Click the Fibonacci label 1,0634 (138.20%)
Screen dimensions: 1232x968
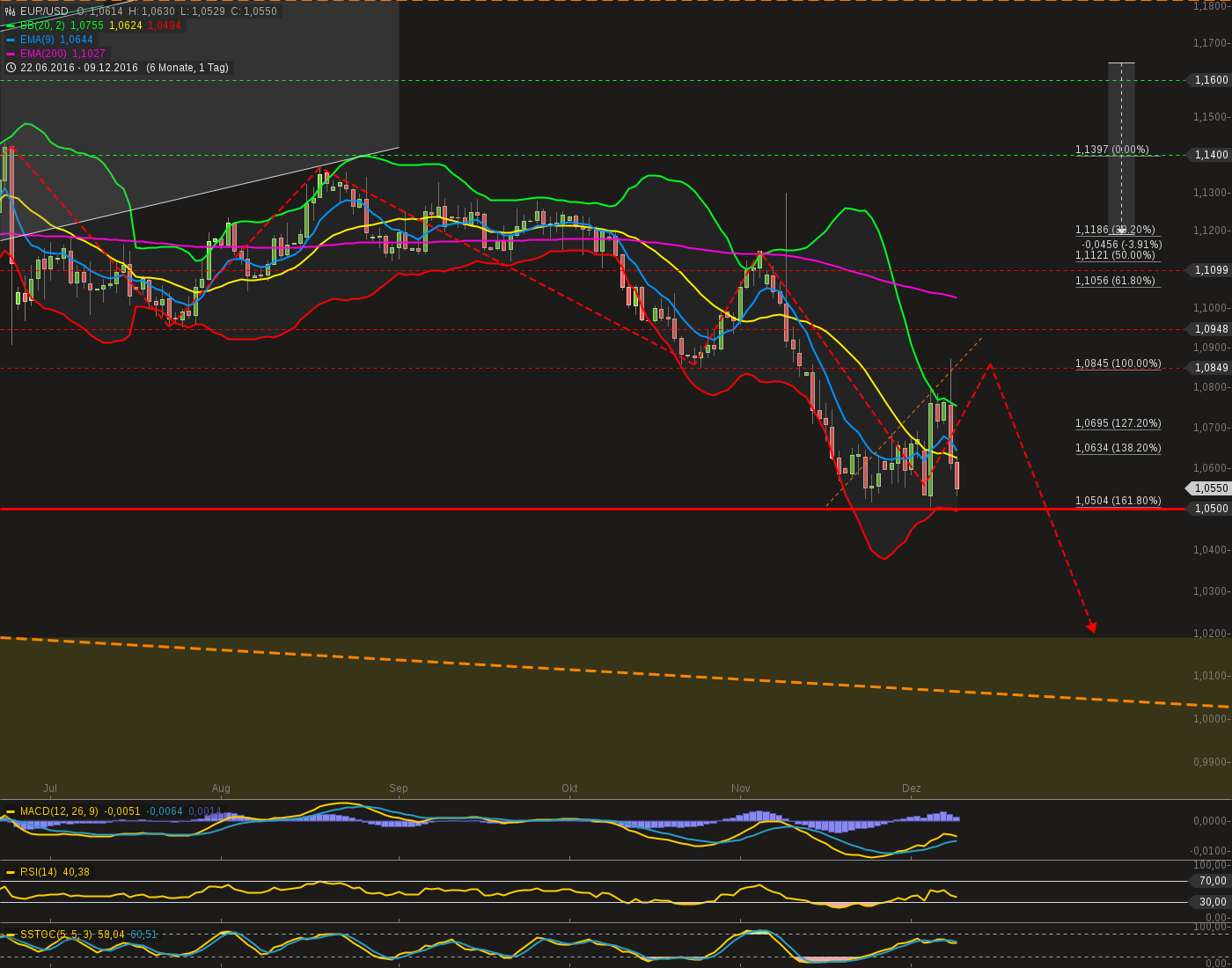pos(1118,448)
